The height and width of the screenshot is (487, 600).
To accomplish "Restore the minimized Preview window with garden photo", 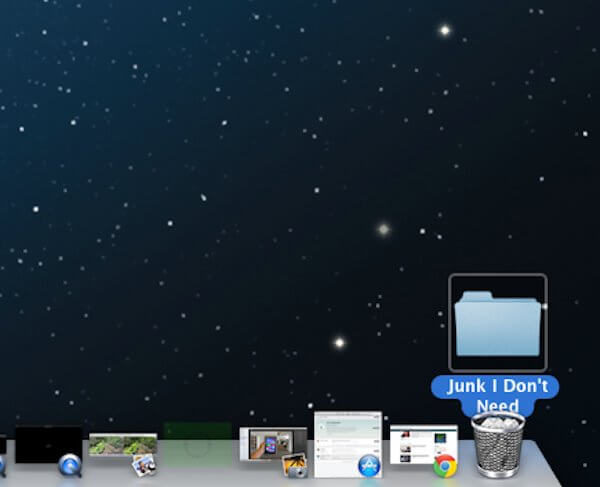I will tap(121, 444).
